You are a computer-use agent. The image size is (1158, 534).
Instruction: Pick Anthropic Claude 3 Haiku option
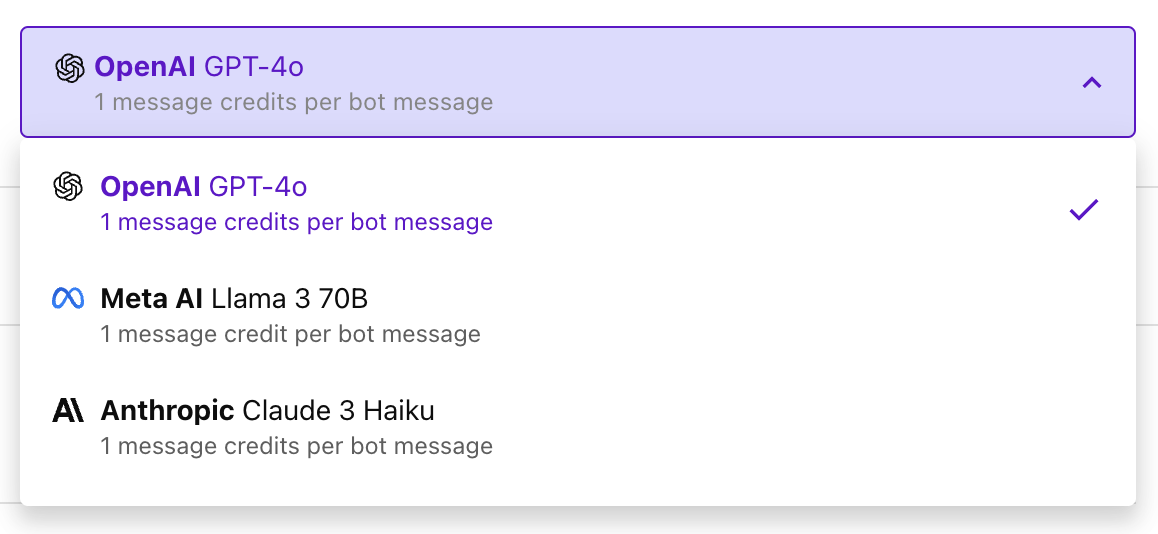click(578, 428)
